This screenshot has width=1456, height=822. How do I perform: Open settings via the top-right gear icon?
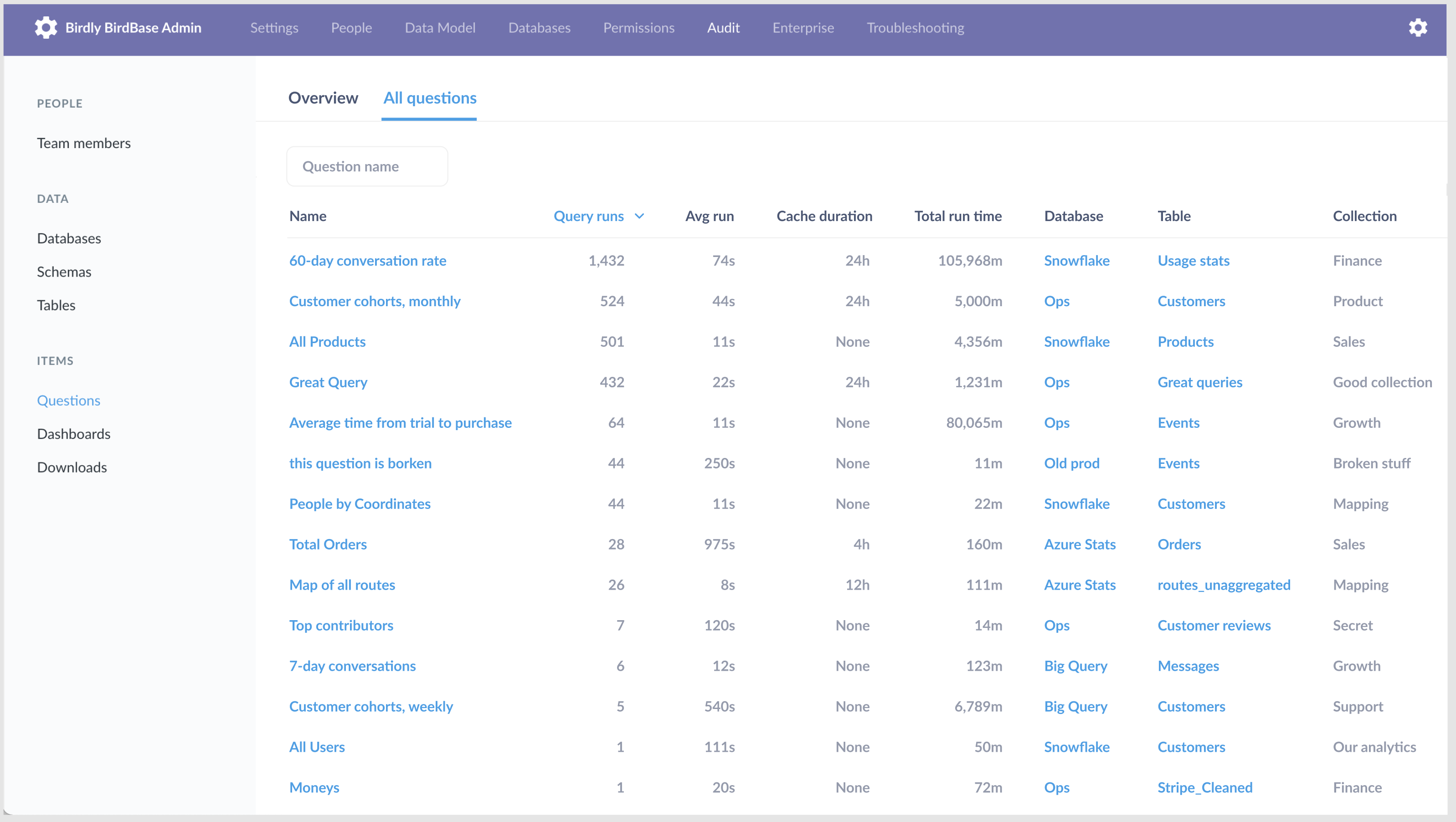click(1418, 27)
